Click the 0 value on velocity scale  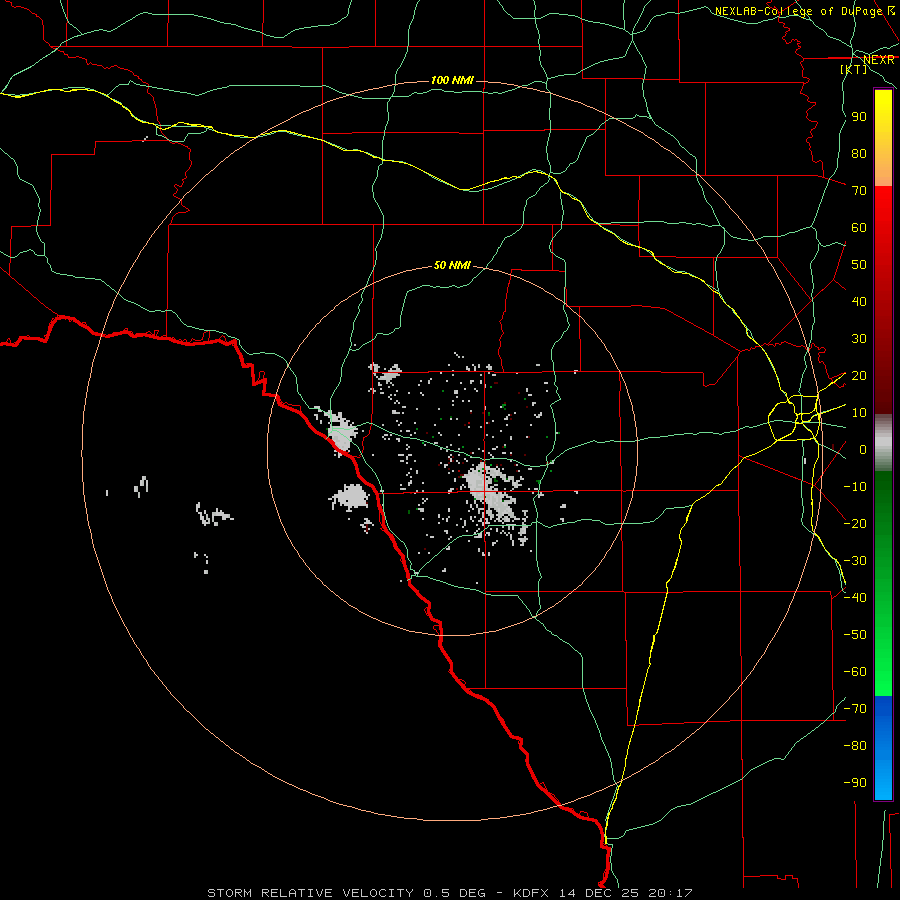pos(863,450)
